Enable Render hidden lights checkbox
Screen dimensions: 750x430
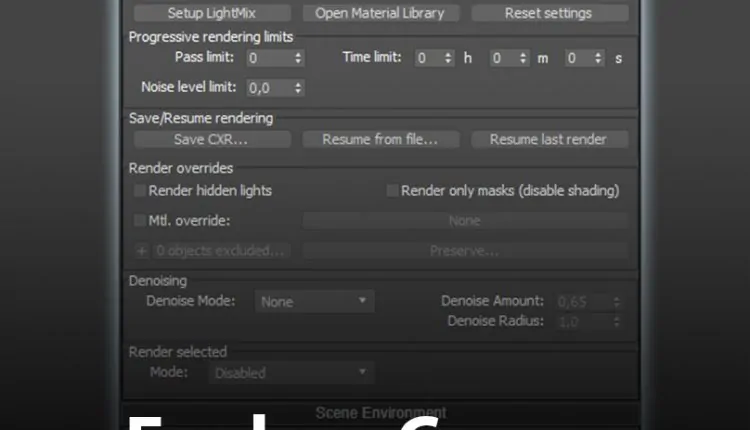pos(140,191)
